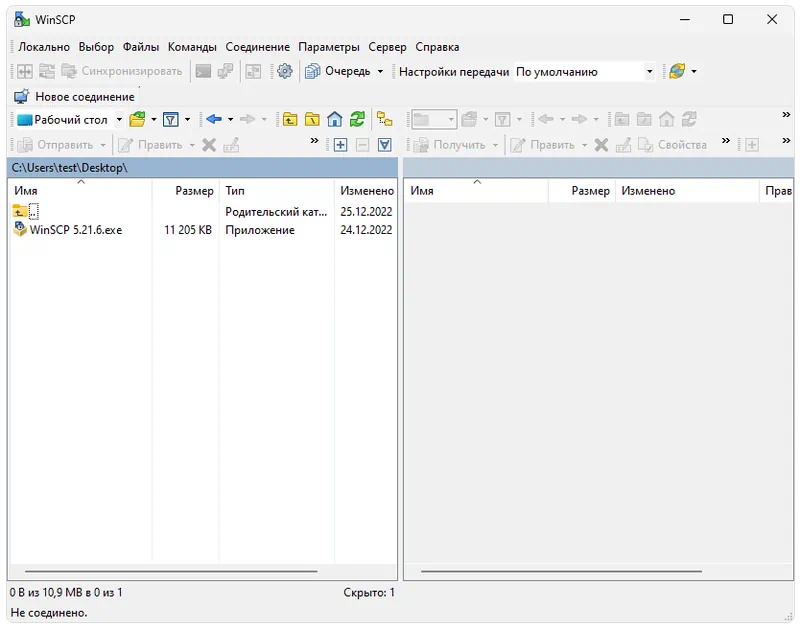Screen dimensions: 800x630
Task: Sort local files by Размер column
Action: pyautogui.click(x=186, y=191)
